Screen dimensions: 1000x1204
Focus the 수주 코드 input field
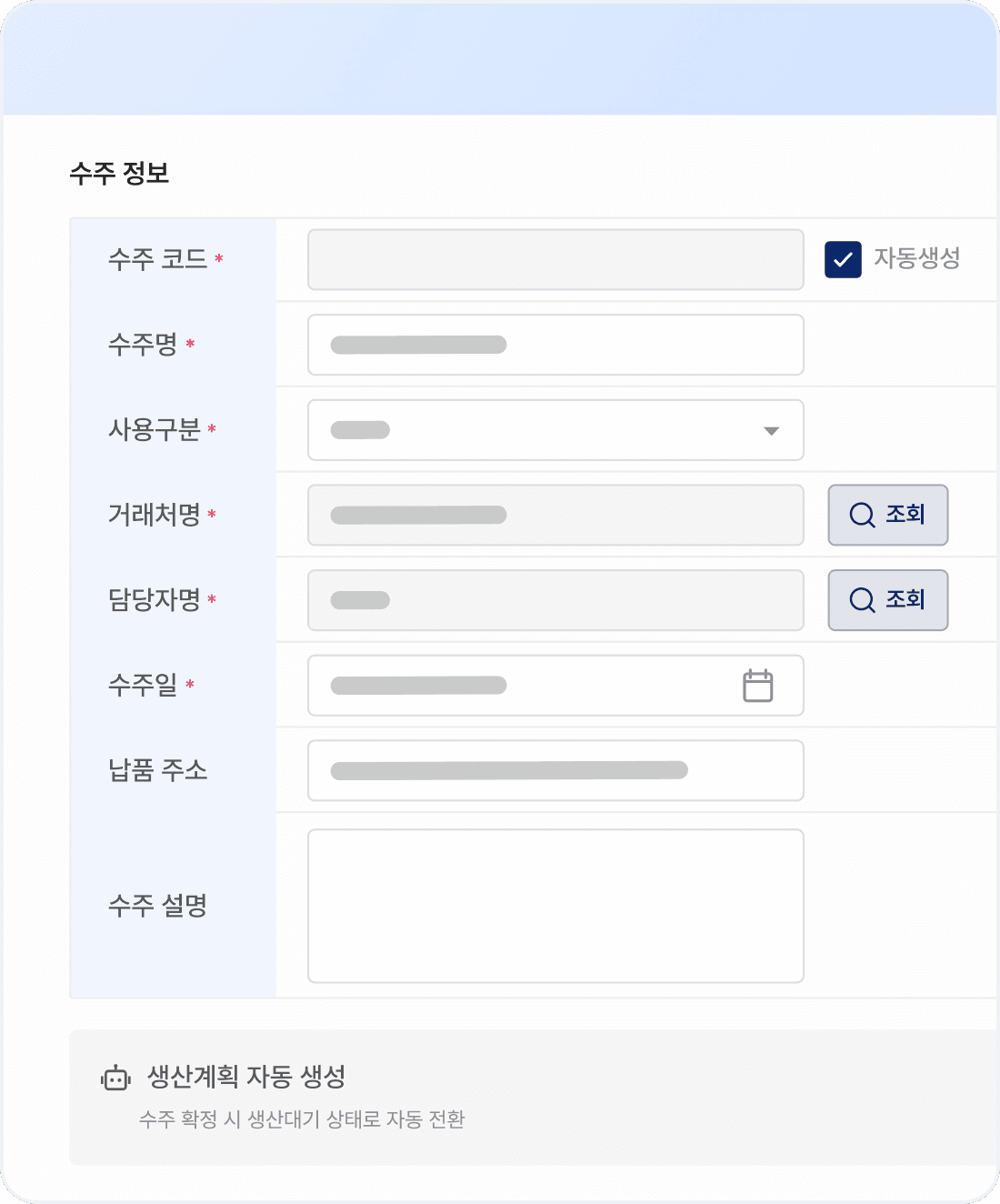pos(555,260)
